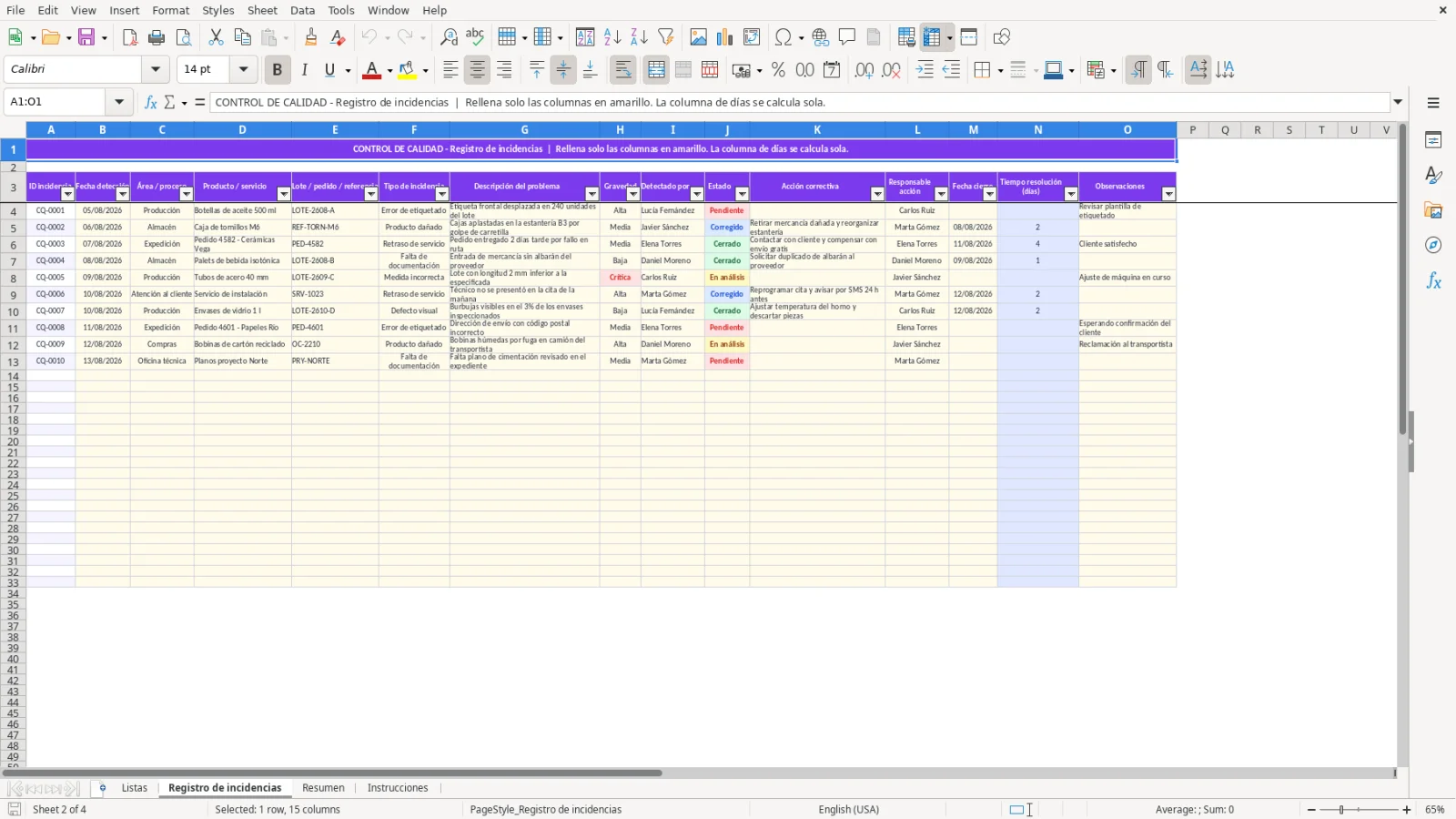
Task: Open the Estado column filter dropdown
Action: pyautogui.click(x=742, y=194)
